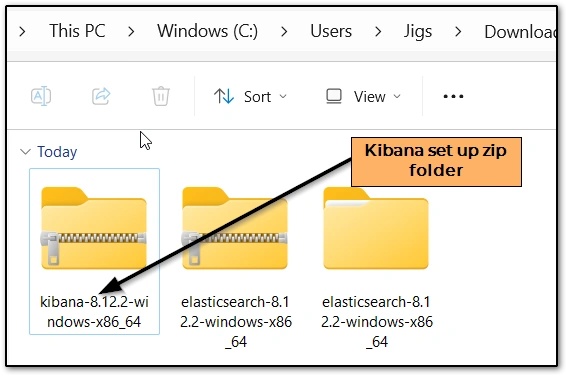Click the Rename icon in toolbar
Viewport: 567px width, 376px height.
pyautogui.click(x=41, y=96)
